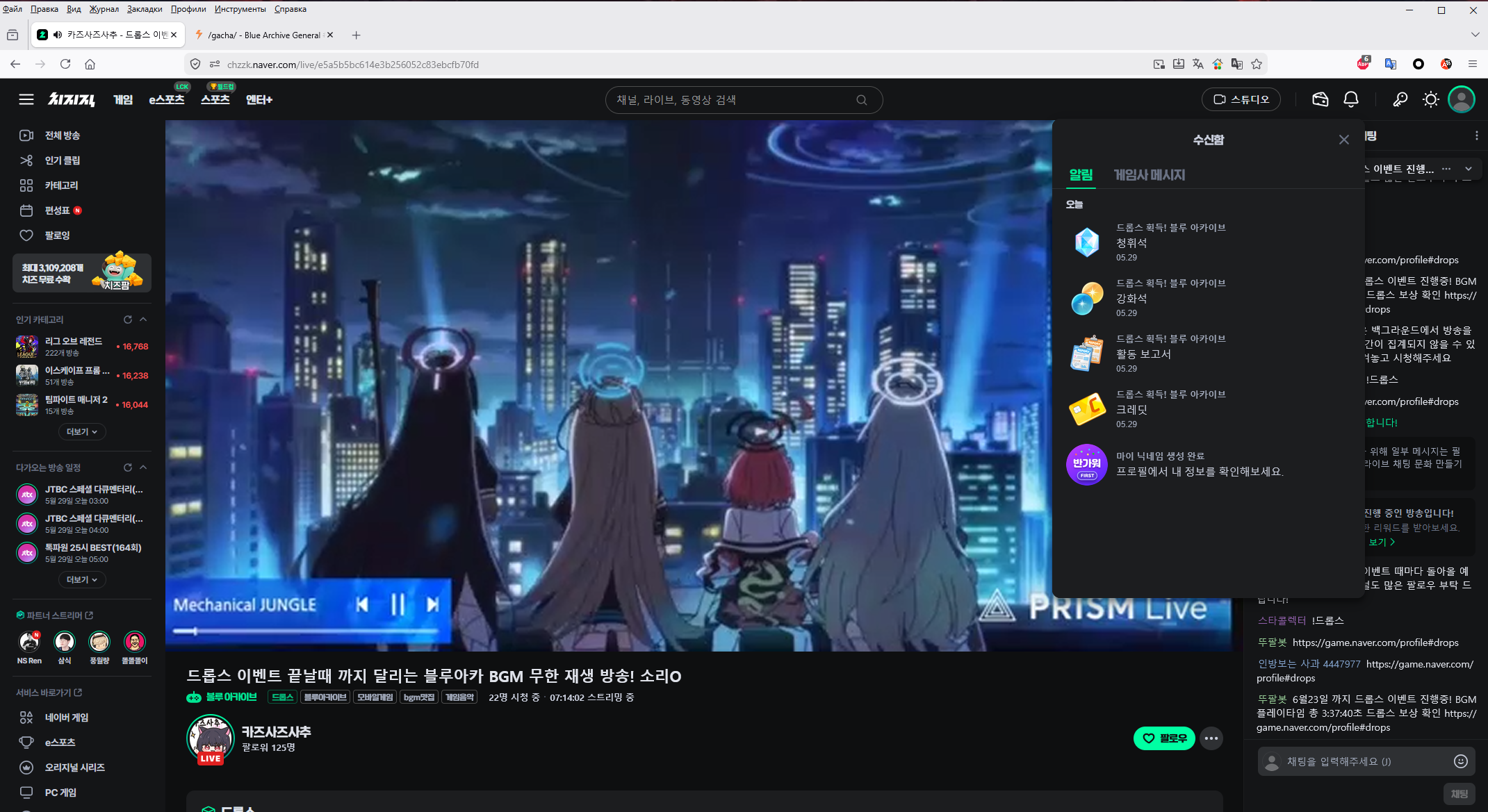The height and width of the screenshot is (812, 1488).
Task: Open the e스포츠 header menu
Action: (167, 100)
